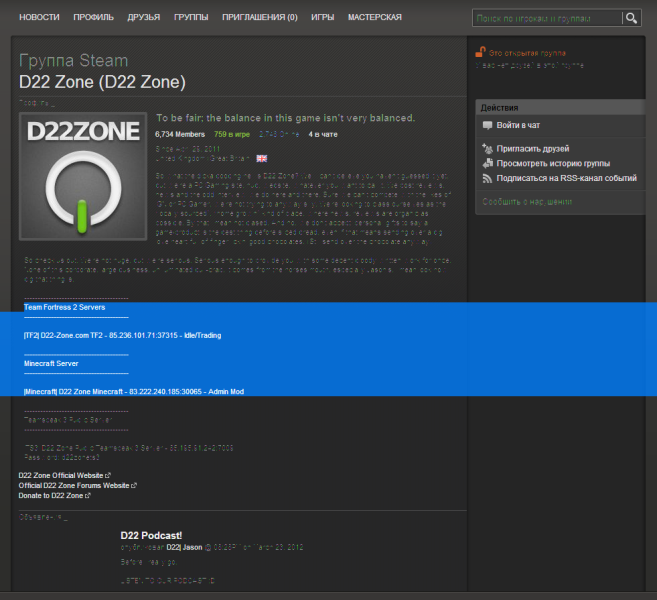Click external link icon beside Donate link

tap(88, 495)
